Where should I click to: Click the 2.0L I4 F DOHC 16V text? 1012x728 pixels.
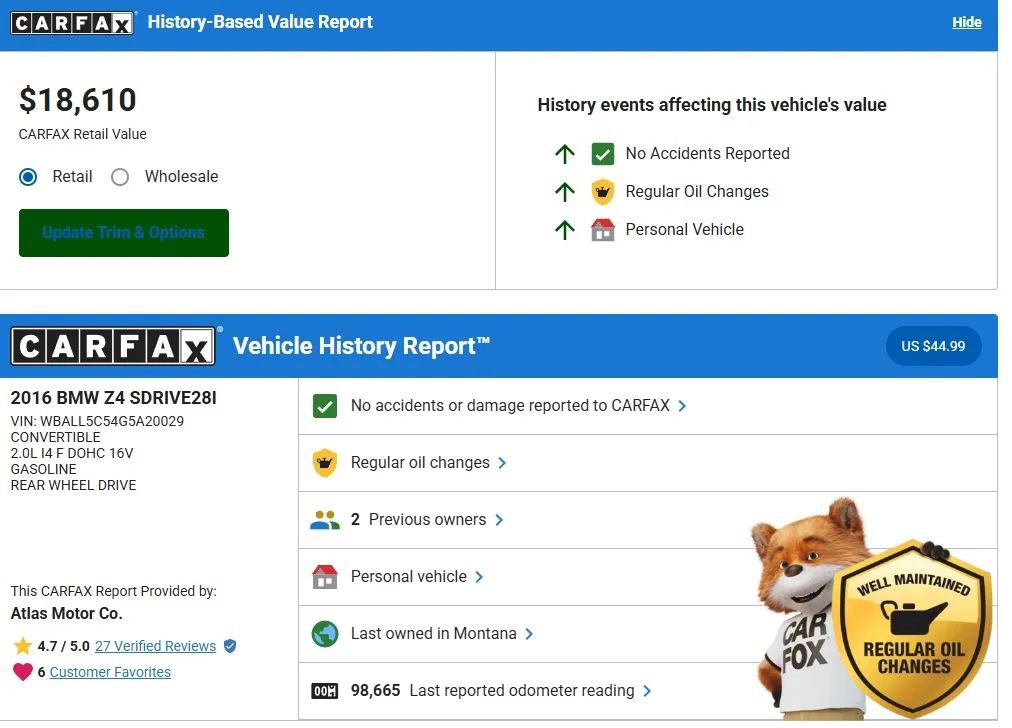tap(72, 453)
